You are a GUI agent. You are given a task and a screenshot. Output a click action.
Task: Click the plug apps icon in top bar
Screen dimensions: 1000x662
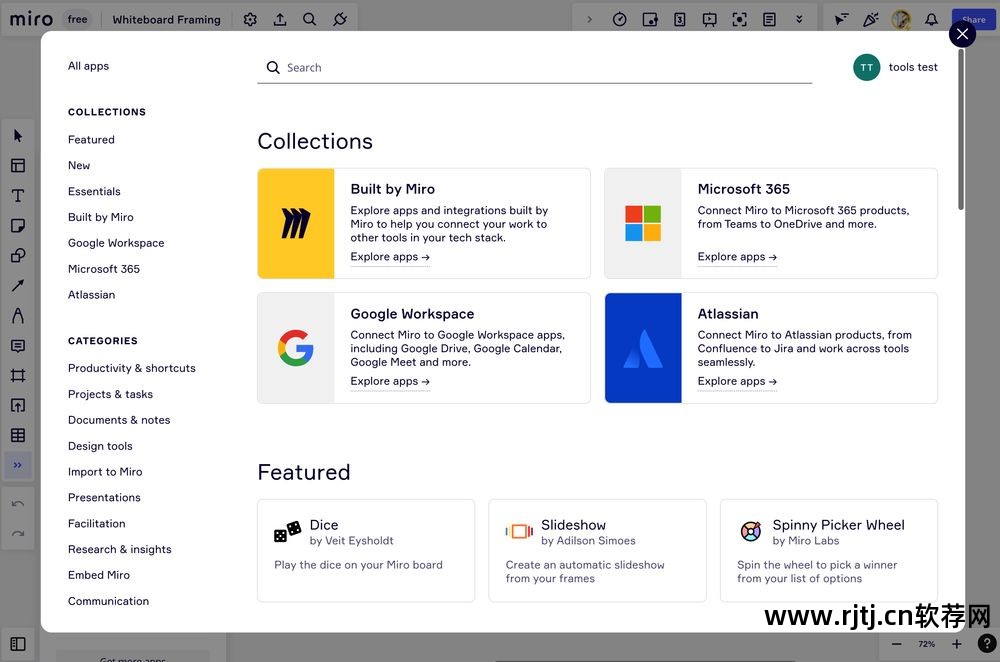[x=340, y=20]
